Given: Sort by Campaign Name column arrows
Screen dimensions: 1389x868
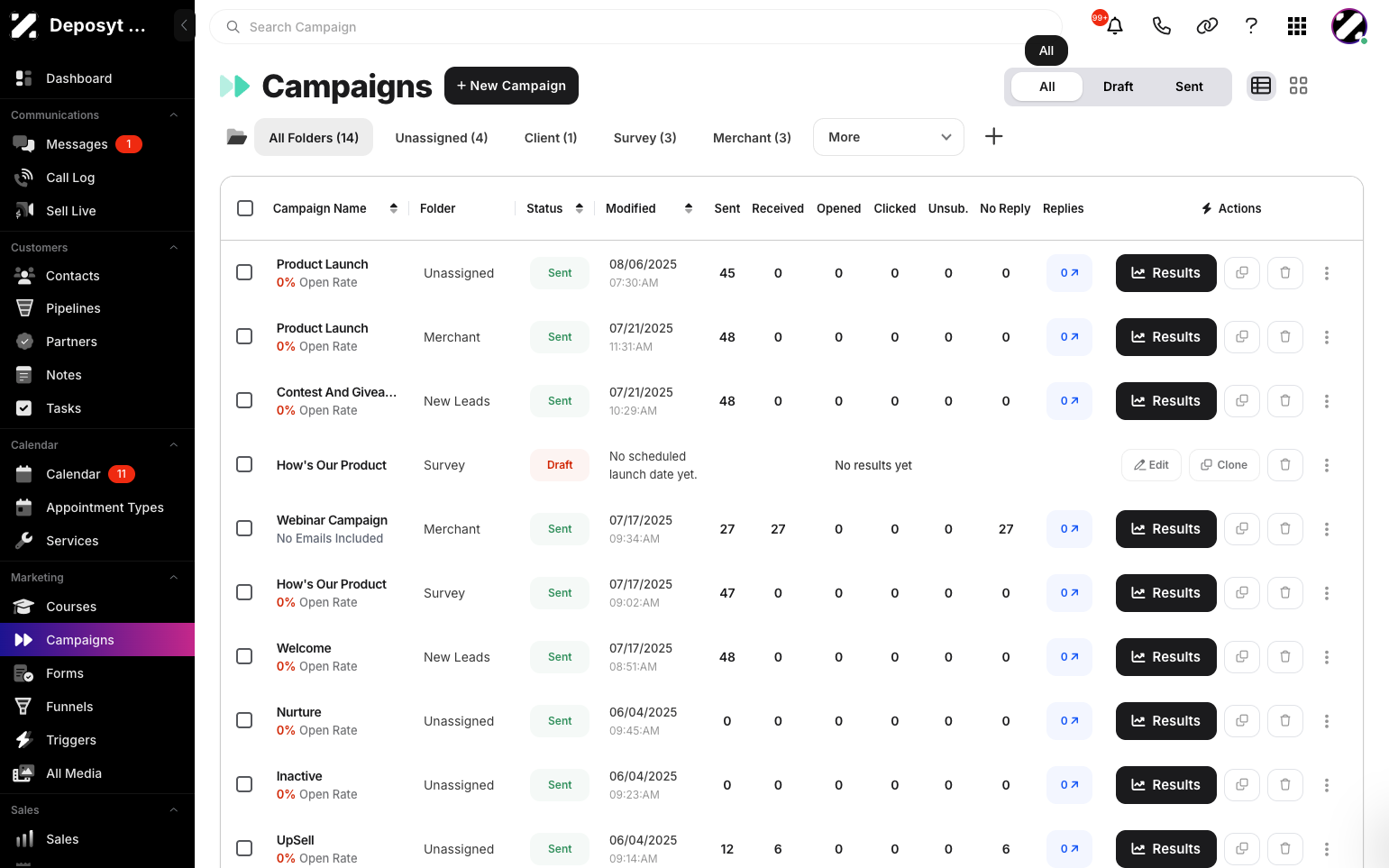Looking at the screenshot, I should coord(394,208).
